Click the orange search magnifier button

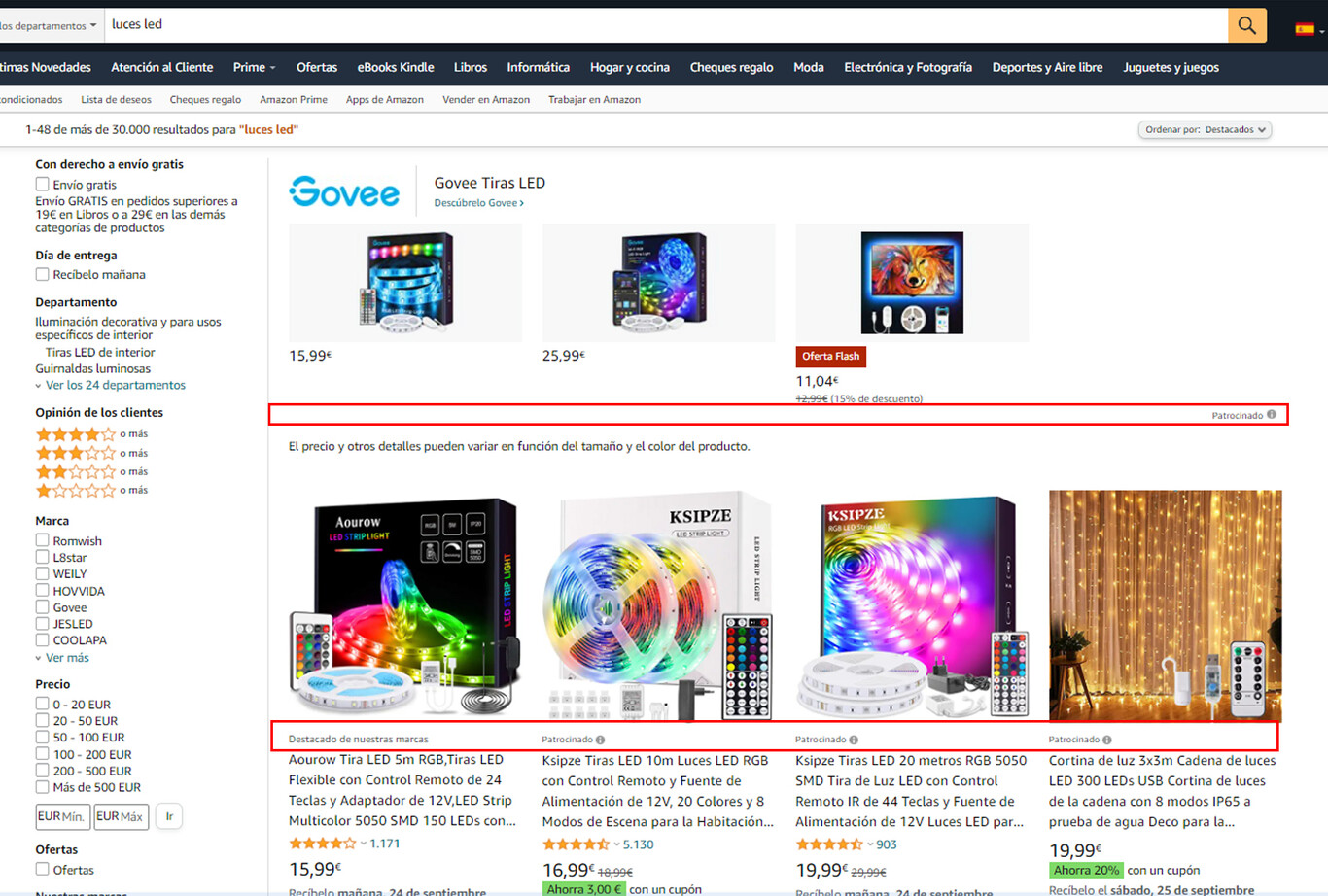click(1246, 26)
